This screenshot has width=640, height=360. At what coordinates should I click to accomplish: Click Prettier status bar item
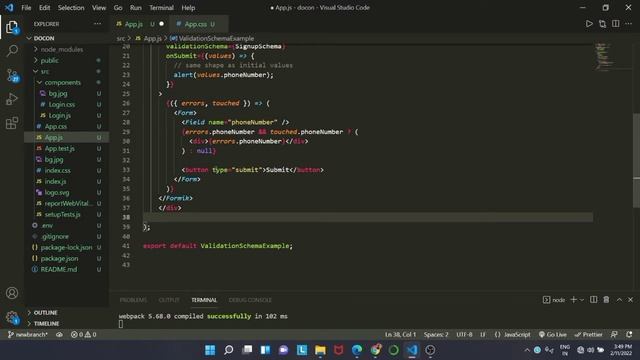589,335
